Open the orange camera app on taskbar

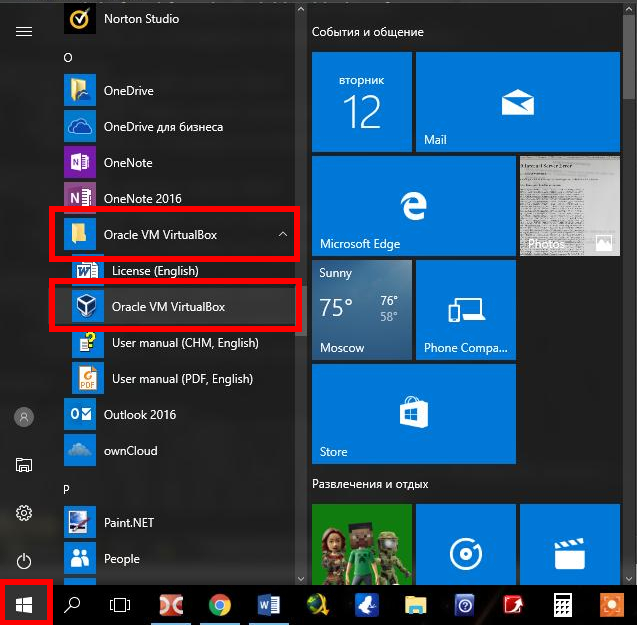611,605
